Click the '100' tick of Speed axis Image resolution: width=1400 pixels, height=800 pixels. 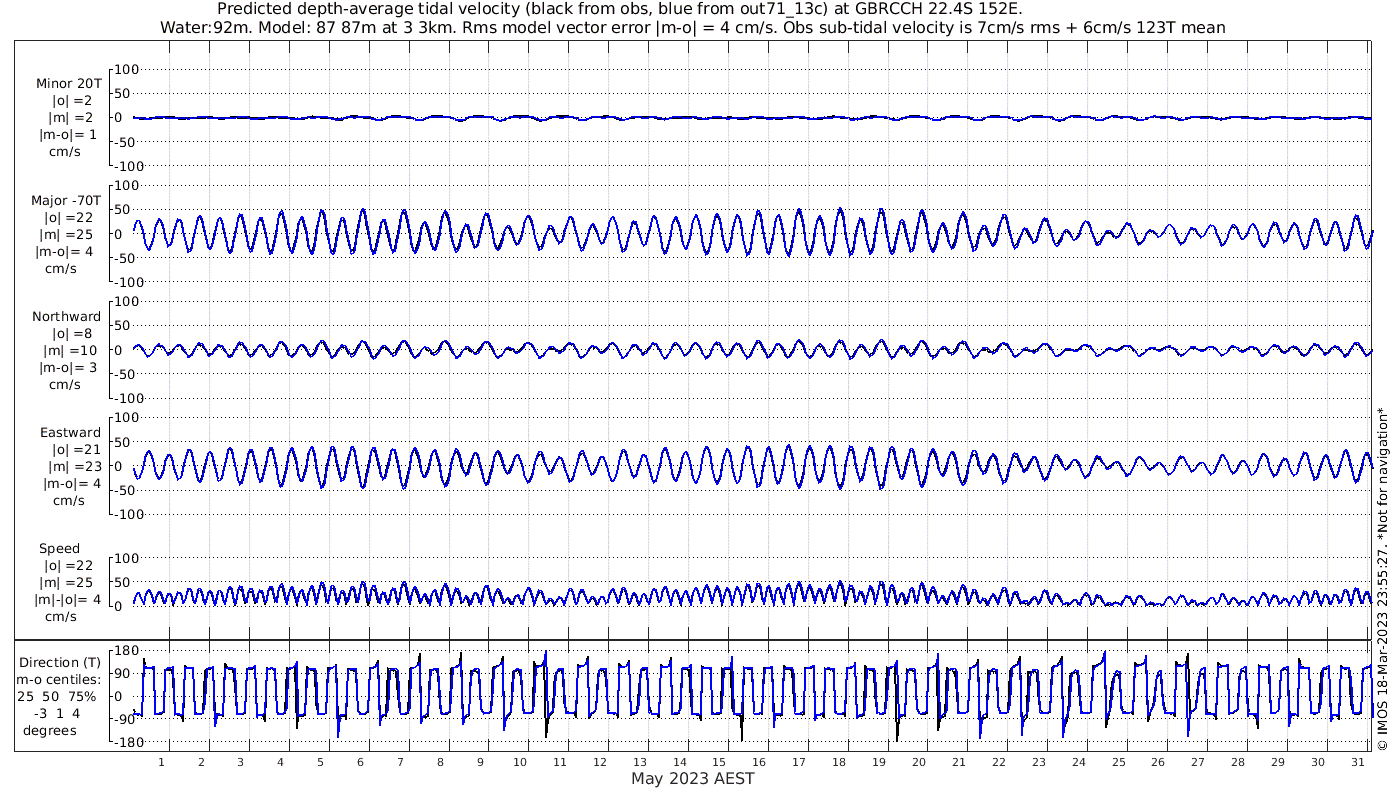pyautogui.click(x=125, y=558)
